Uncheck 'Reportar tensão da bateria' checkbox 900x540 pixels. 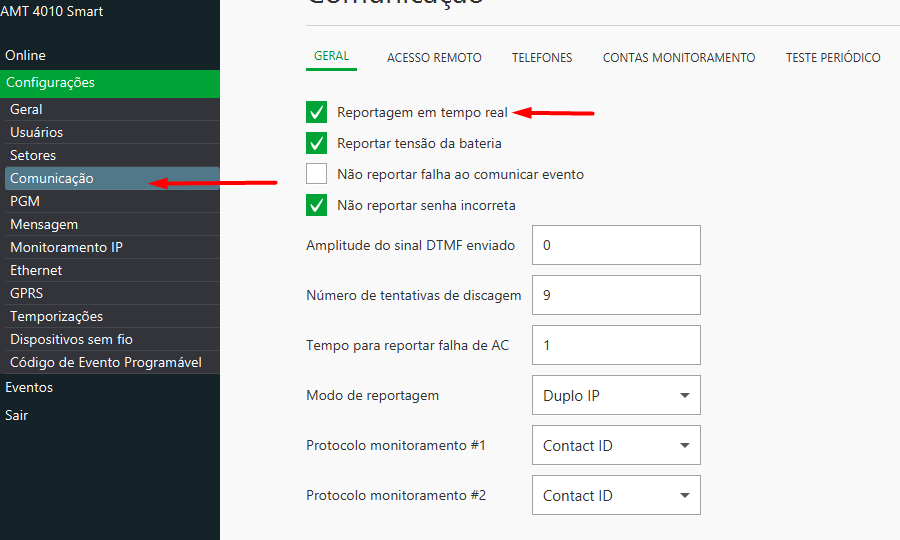pyautogui.click(x=317, y=143)
